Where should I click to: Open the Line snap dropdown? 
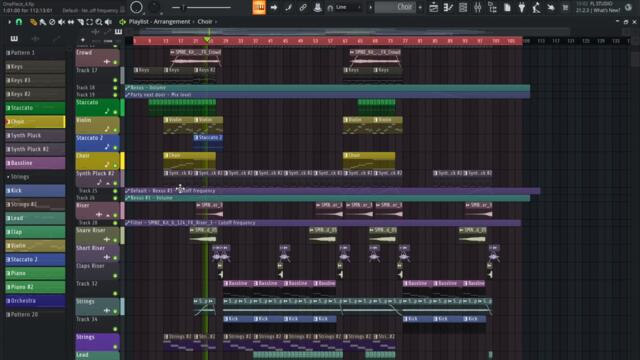[x=344, y=7]
